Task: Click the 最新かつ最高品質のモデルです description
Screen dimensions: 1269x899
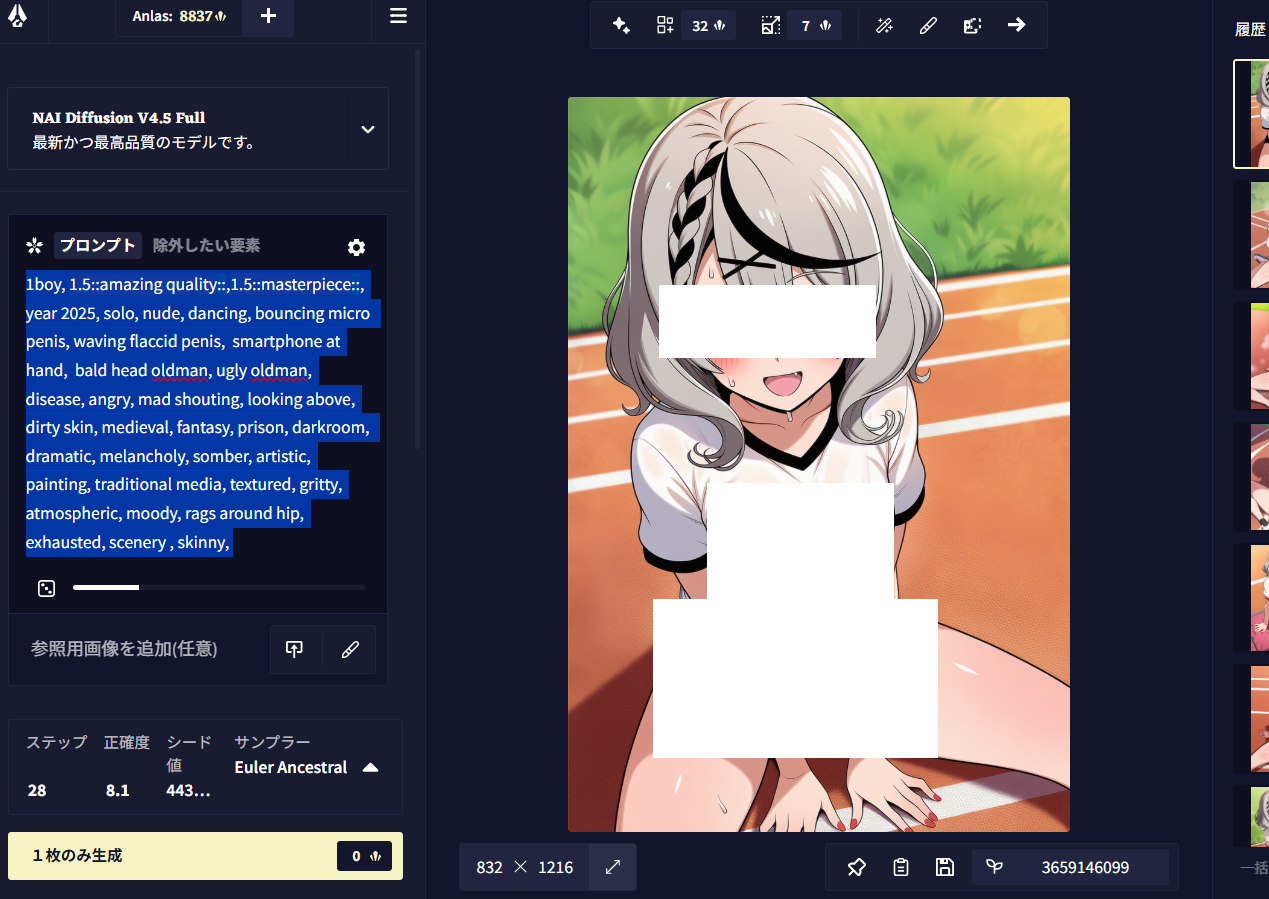Action: [143, 142]
